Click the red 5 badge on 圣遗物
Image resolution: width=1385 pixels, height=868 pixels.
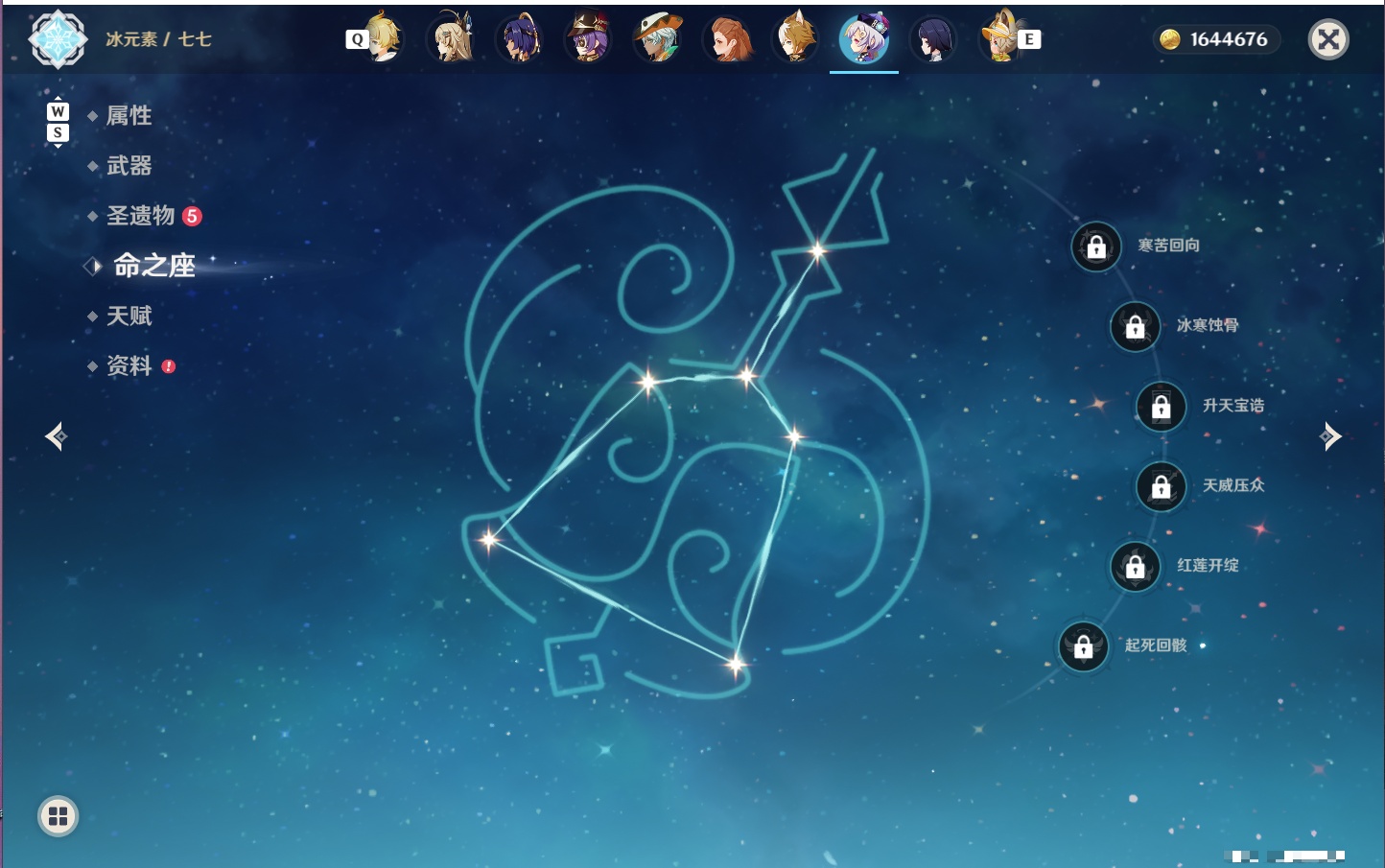(x=192, y=216)
